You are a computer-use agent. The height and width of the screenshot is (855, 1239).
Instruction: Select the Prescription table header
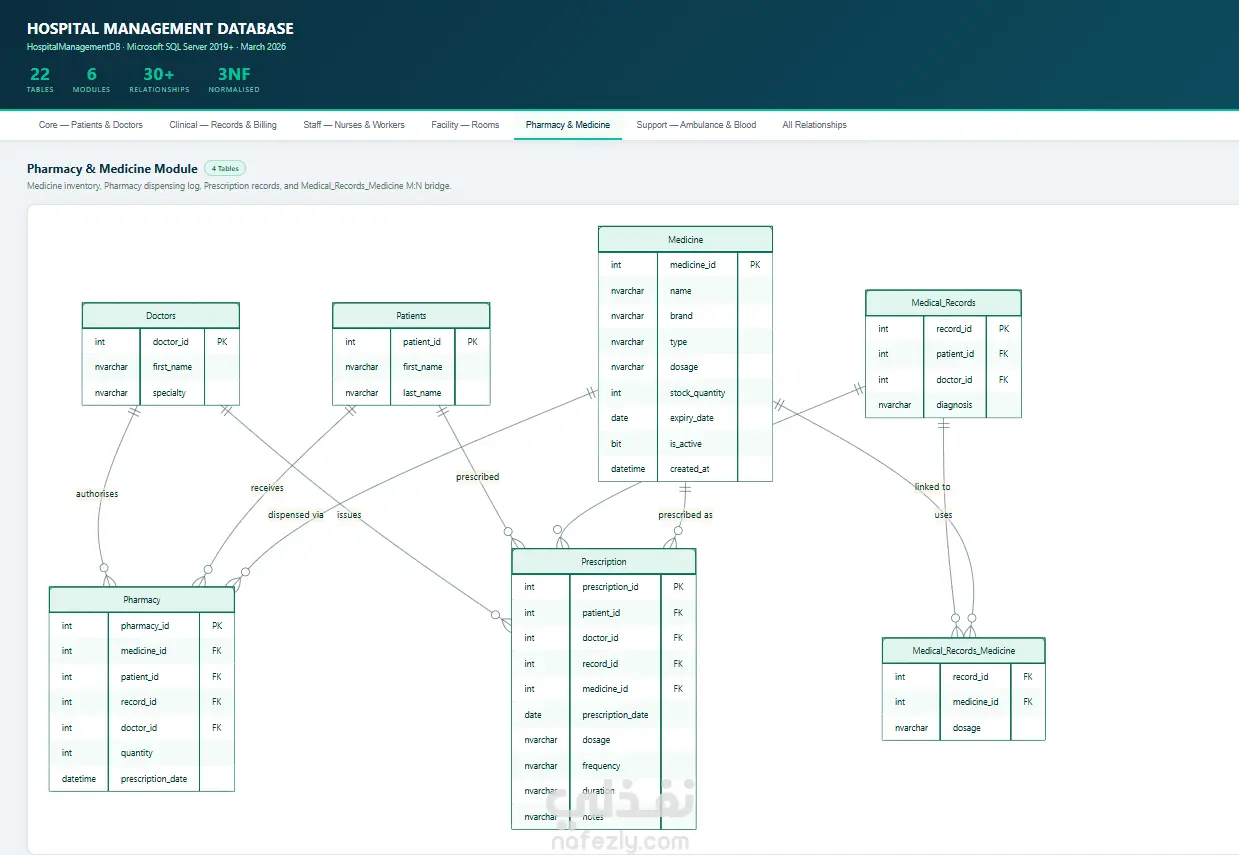point(604,562)
